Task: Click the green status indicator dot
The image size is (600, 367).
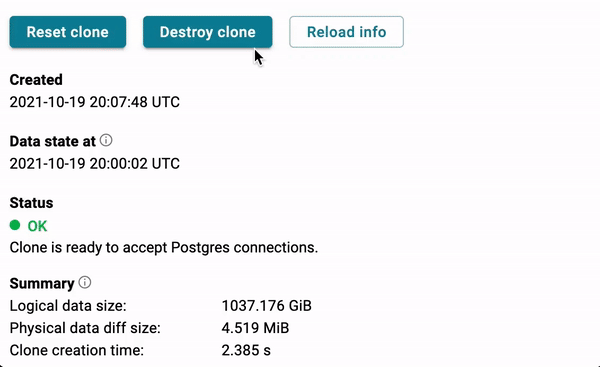Action: 15,225
